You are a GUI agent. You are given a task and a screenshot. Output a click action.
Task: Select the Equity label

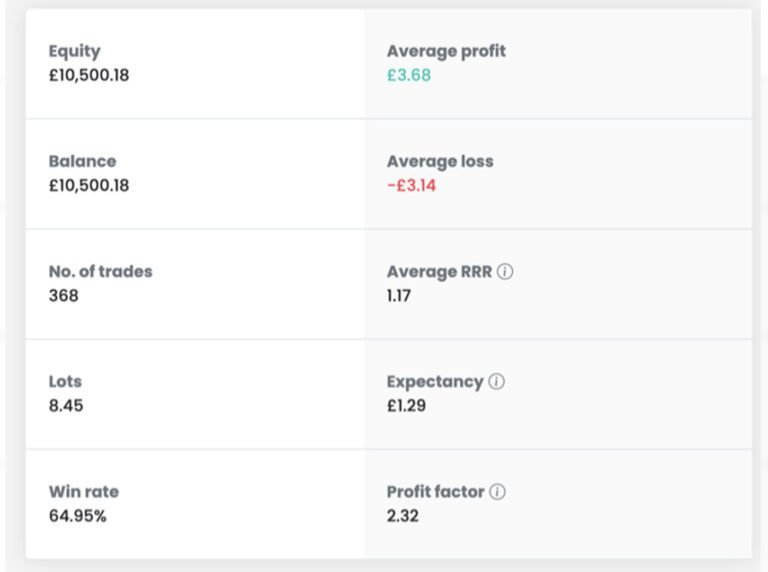75,51
